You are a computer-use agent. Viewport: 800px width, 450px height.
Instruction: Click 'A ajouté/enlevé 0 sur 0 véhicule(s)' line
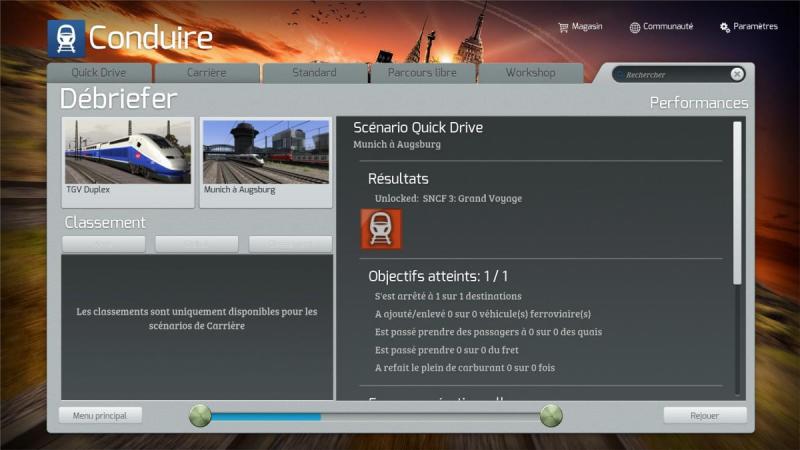(483, 314)
